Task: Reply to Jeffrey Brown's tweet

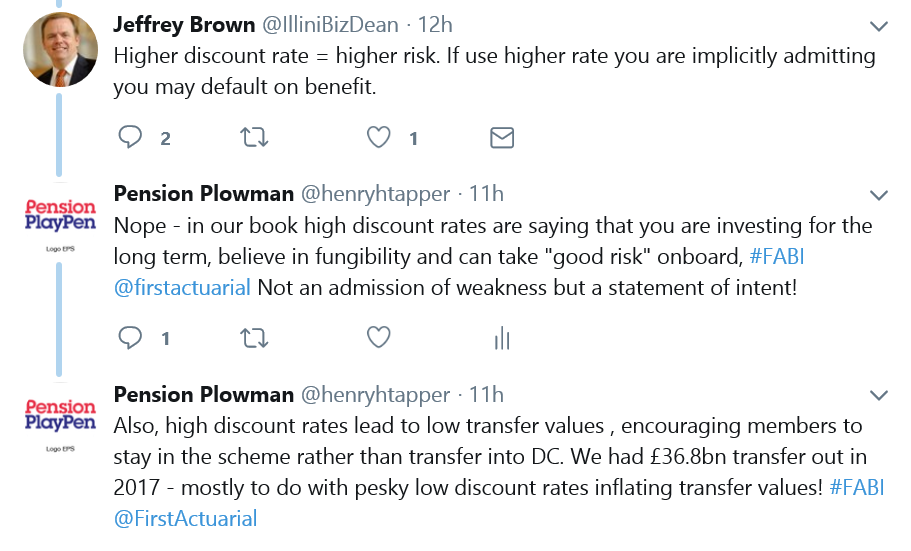Action: pos(130,138)
